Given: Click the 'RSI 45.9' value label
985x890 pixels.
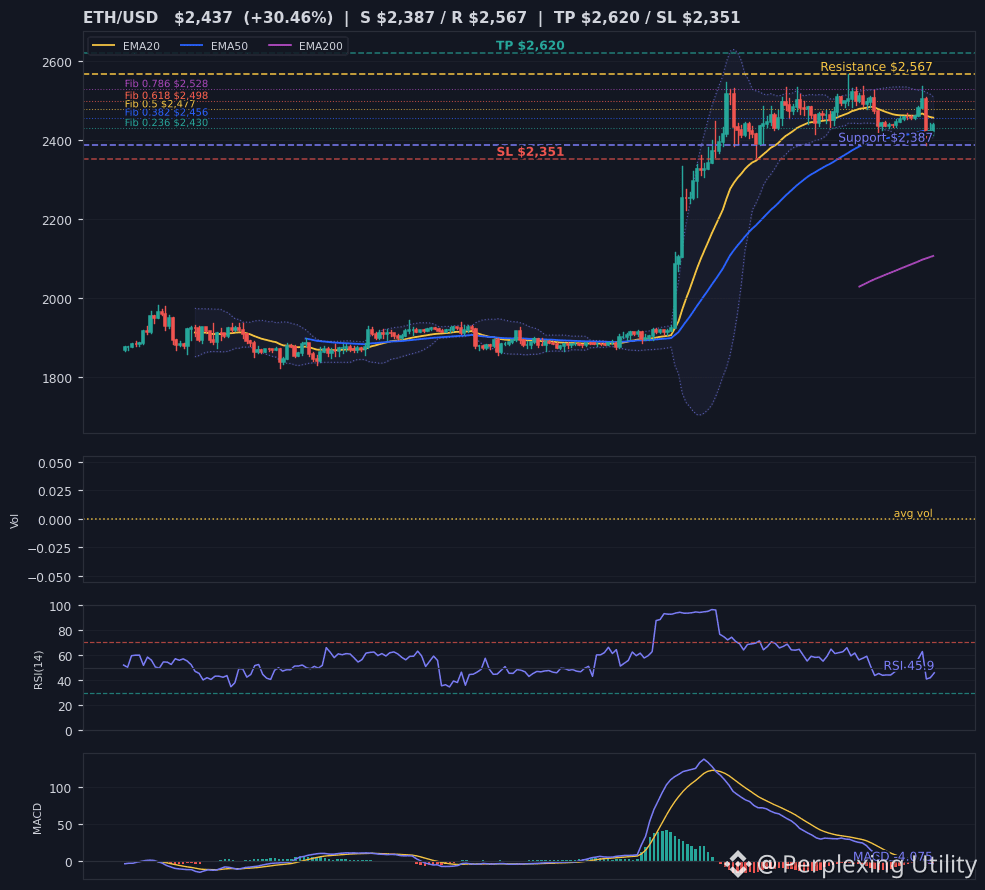Looking at the screenshot, I should click(908, 665).
